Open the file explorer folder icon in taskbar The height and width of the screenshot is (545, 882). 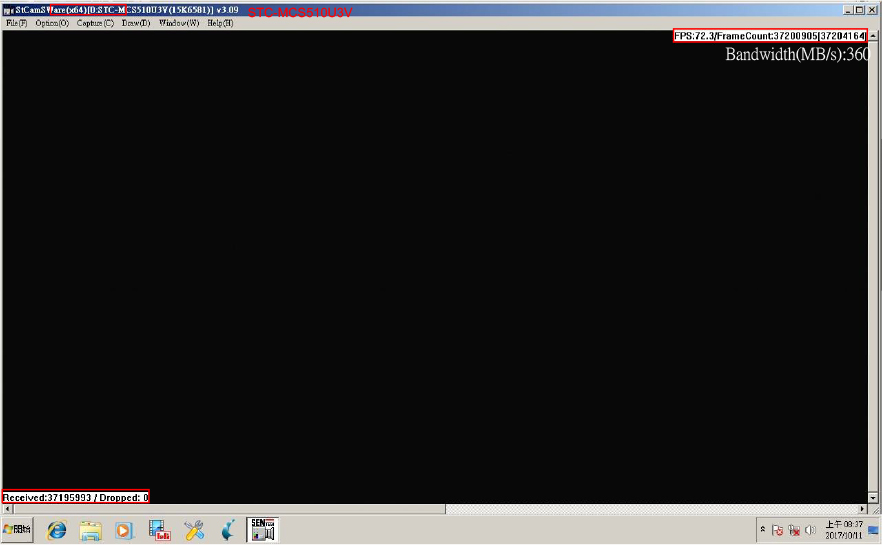91,530
